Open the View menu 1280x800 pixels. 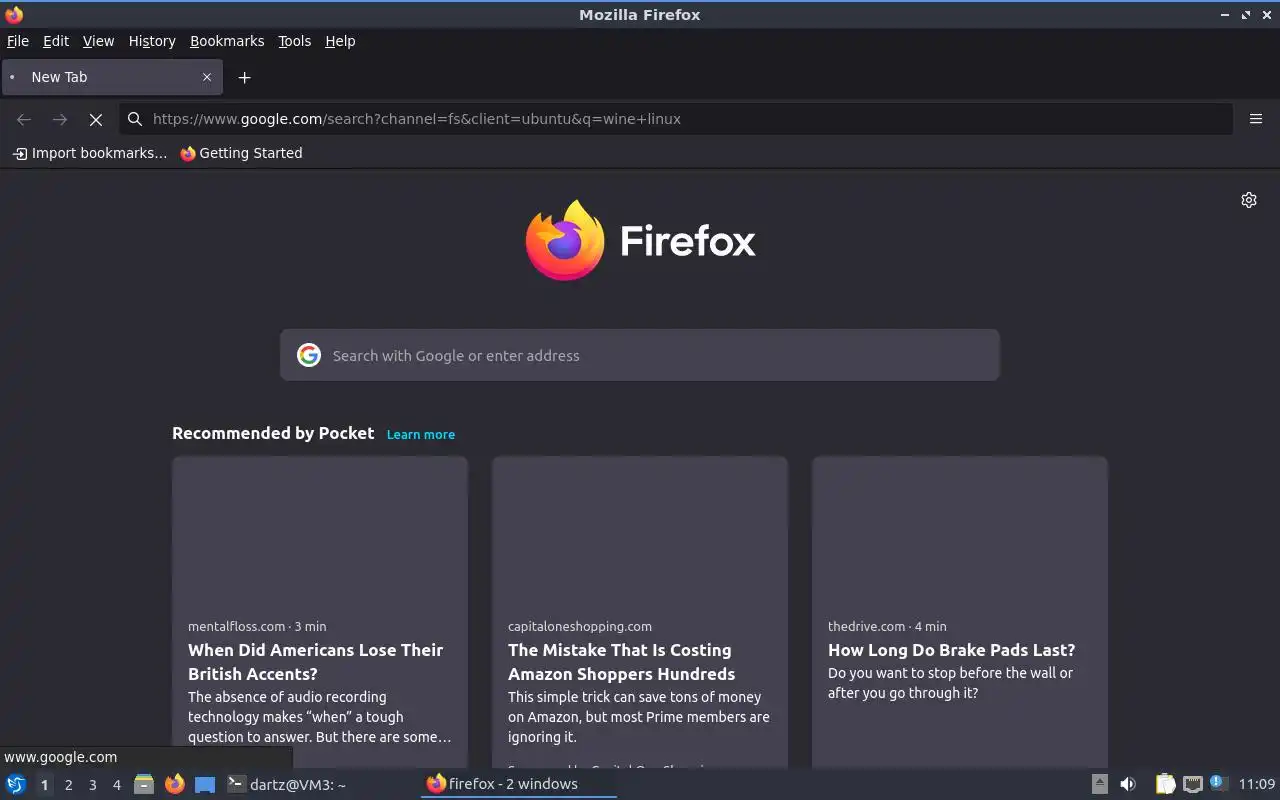(x=98, y=41)
